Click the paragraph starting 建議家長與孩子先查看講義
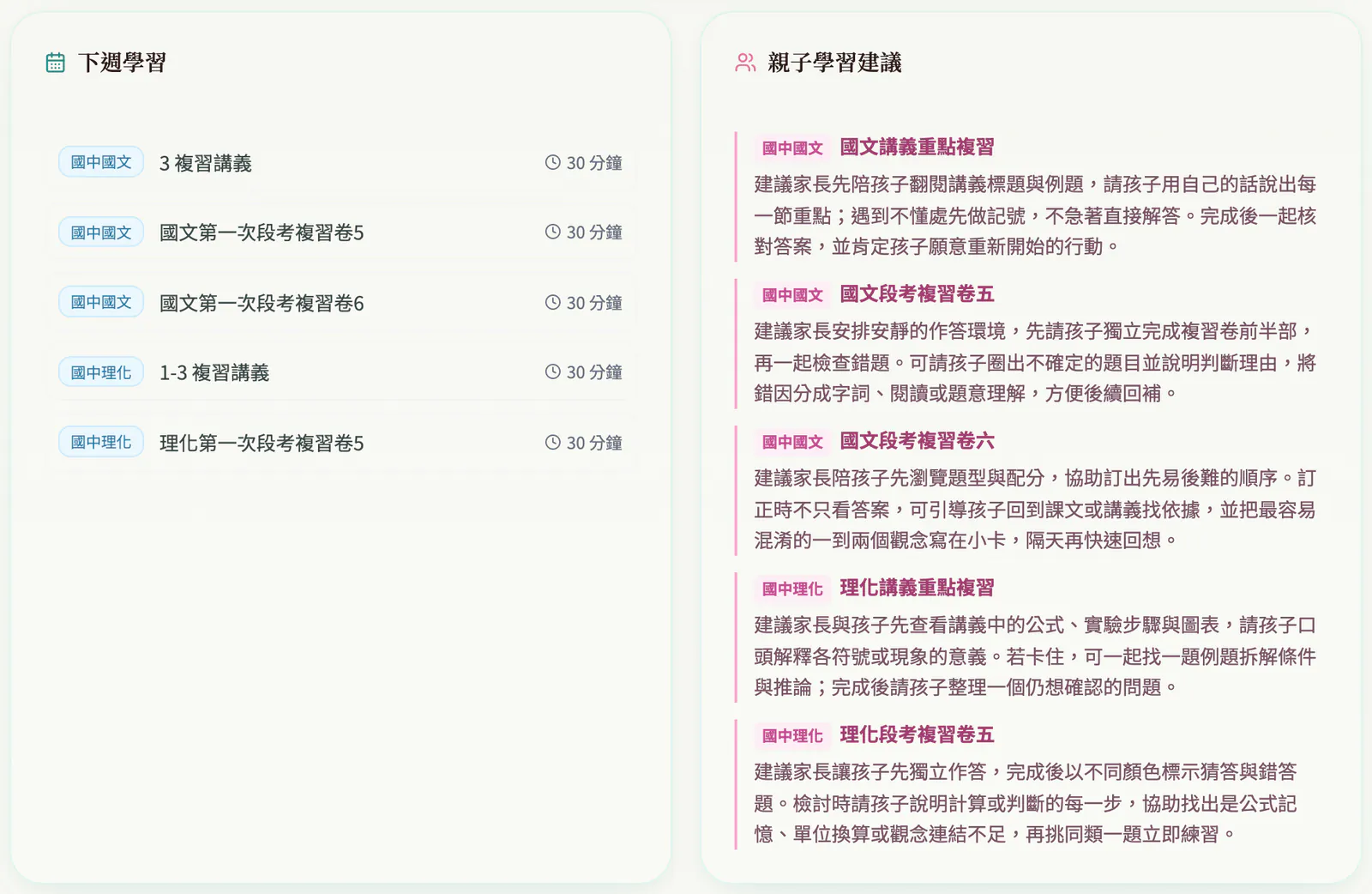This screenshot has height=894, width=1372. (1035, 656)
